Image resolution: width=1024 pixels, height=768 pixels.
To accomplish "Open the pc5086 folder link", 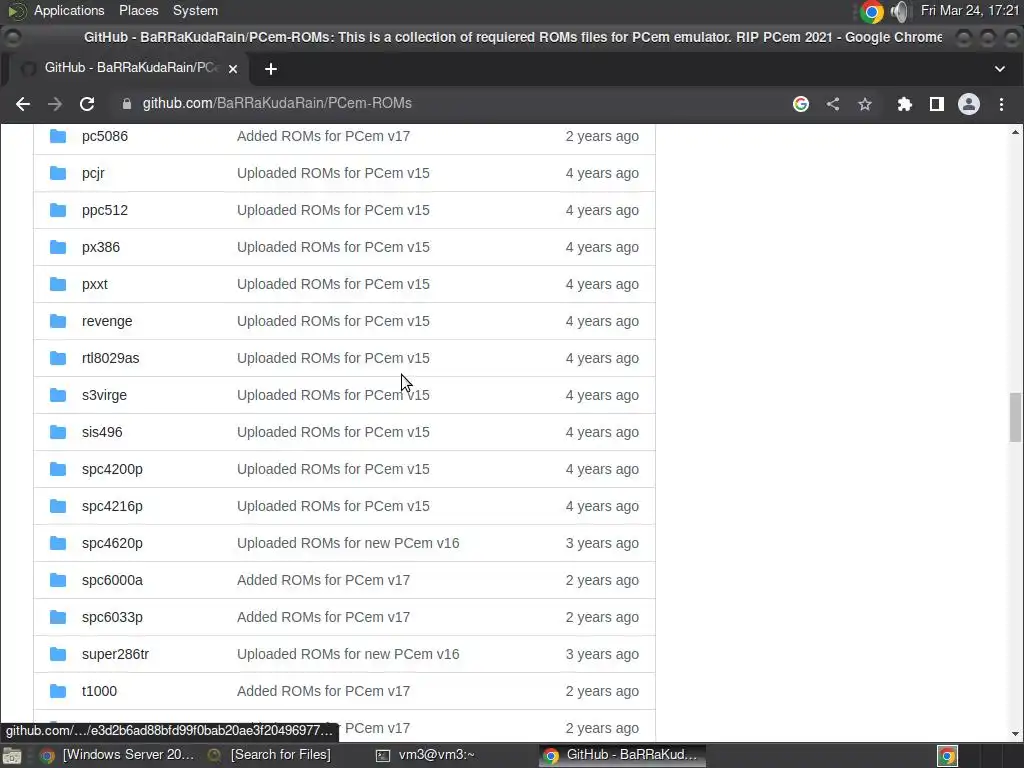I will click(104, 136).
